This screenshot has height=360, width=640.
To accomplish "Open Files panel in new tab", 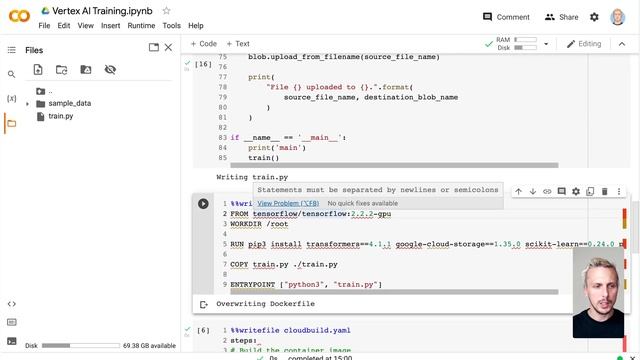I will click(x=154, y=47).
